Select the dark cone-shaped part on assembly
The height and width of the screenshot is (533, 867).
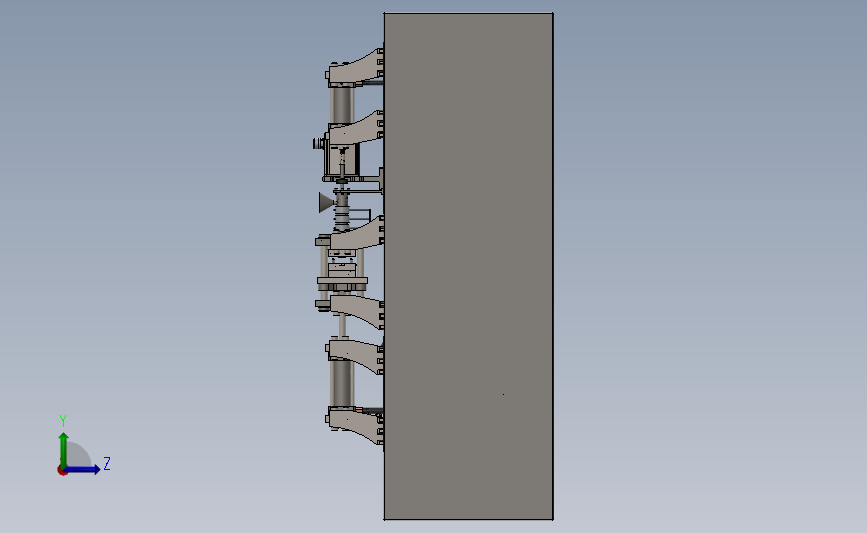326,202
